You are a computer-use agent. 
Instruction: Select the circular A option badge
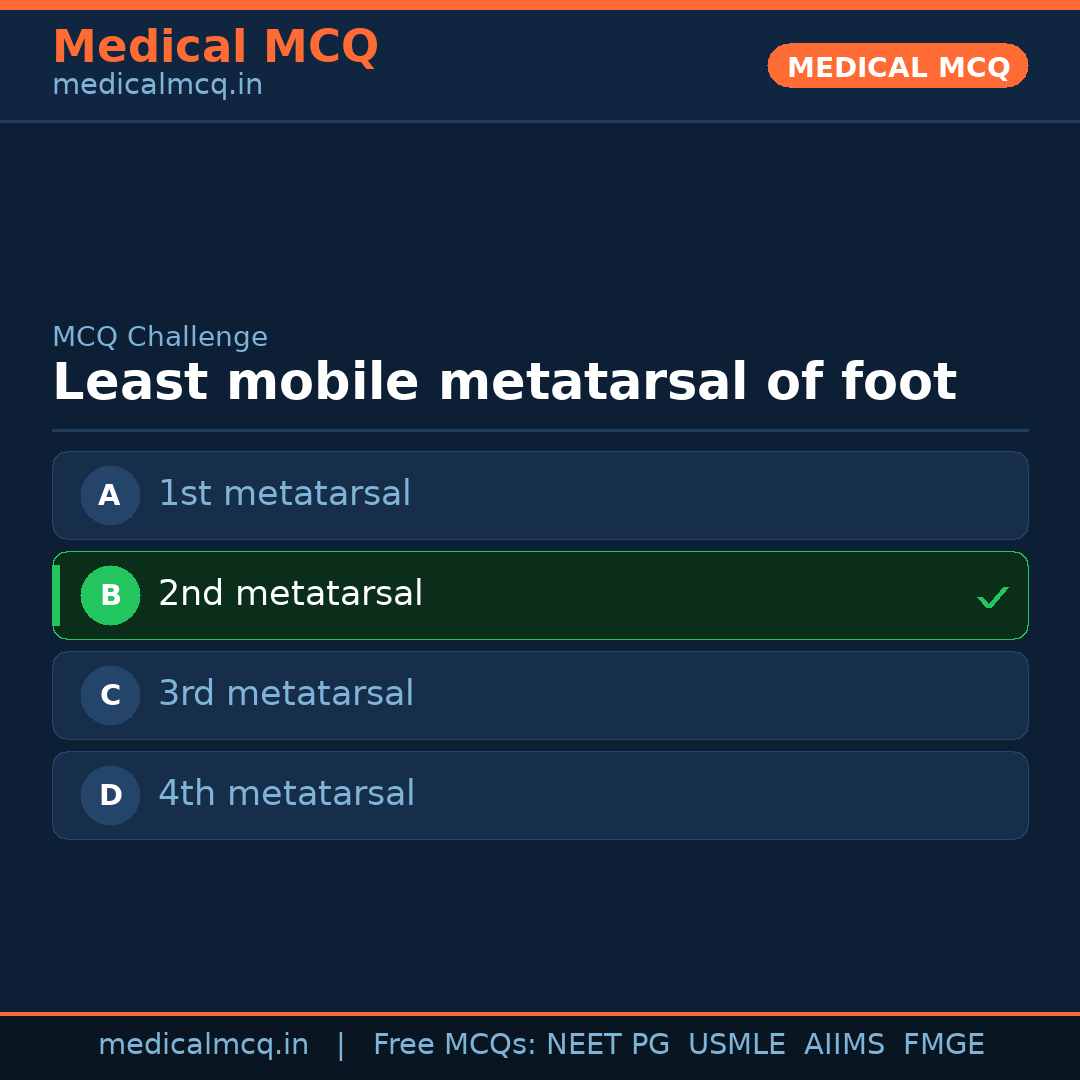pos(110,495)
